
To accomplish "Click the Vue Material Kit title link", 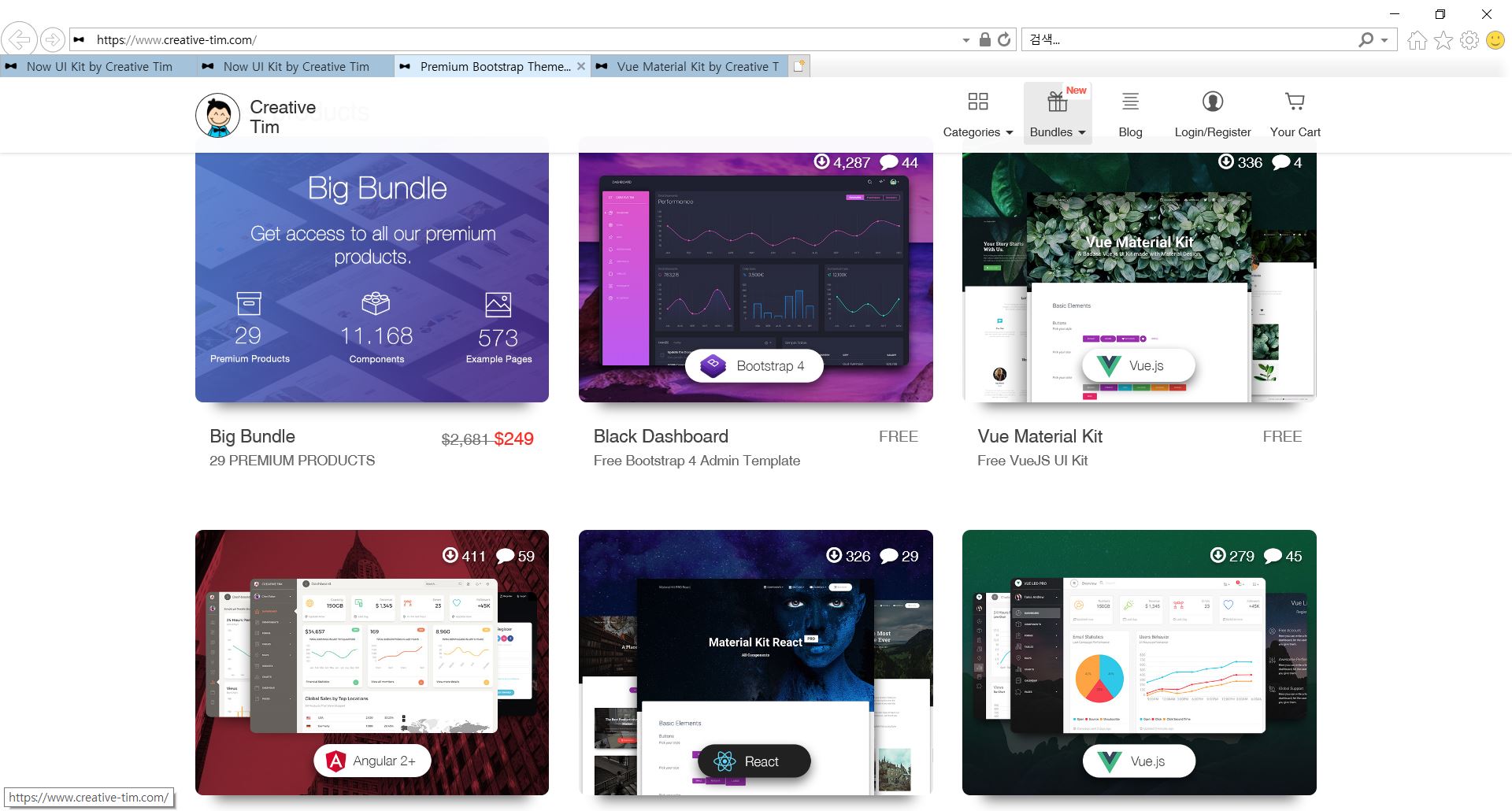I will [1039, 436].
